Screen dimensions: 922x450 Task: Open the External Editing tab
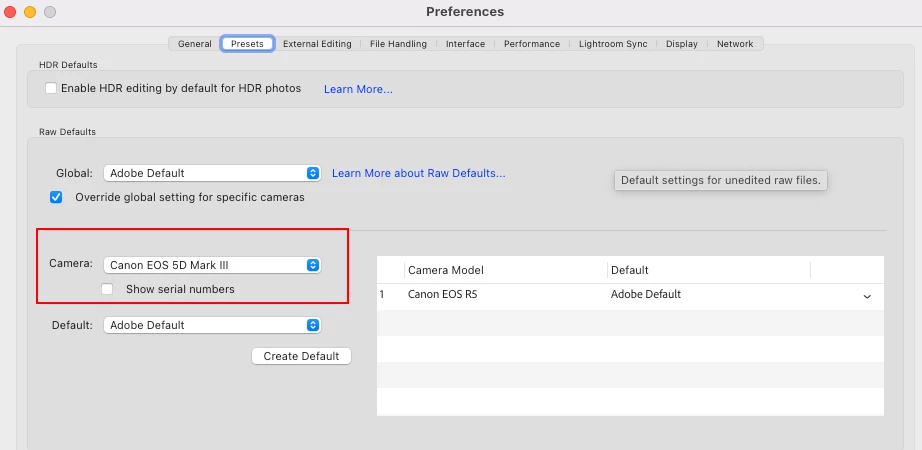tap(317, 44)
